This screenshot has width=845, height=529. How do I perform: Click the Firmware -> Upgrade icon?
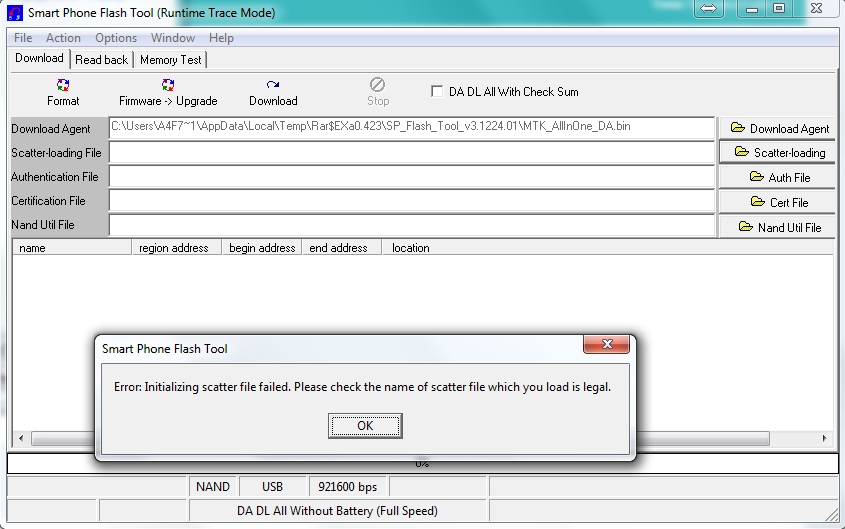[168, 86]
